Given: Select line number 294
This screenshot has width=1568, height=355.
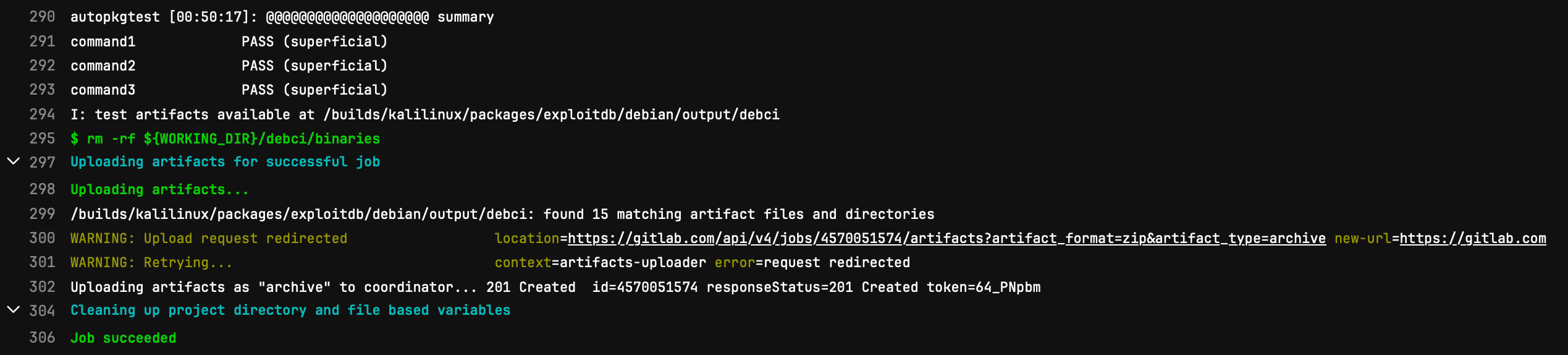Looking at the screenshot, I should point(42,114).
